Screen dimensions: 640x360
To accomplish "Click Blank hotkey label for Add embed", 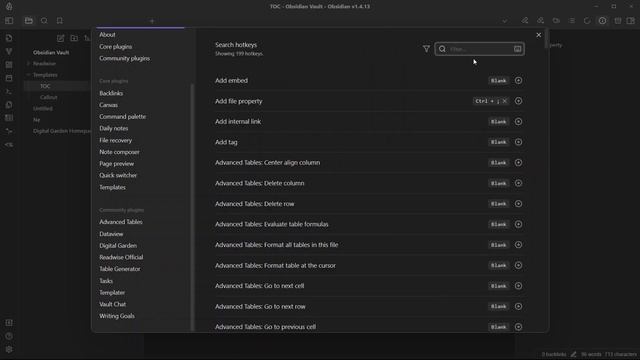I will click(498, 80).
